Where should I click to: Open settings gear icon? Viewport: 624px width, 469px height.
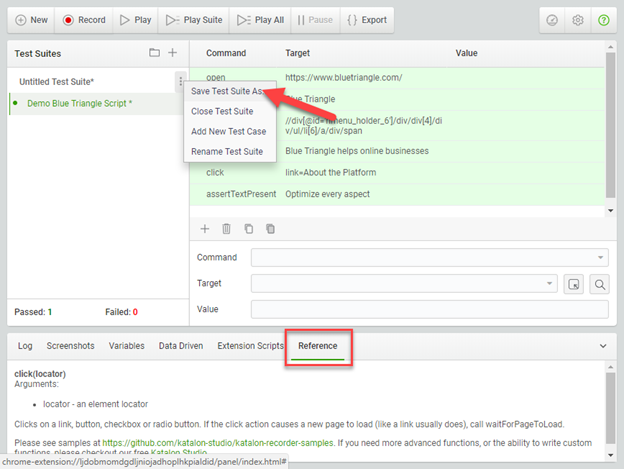[x=578, y=20]
